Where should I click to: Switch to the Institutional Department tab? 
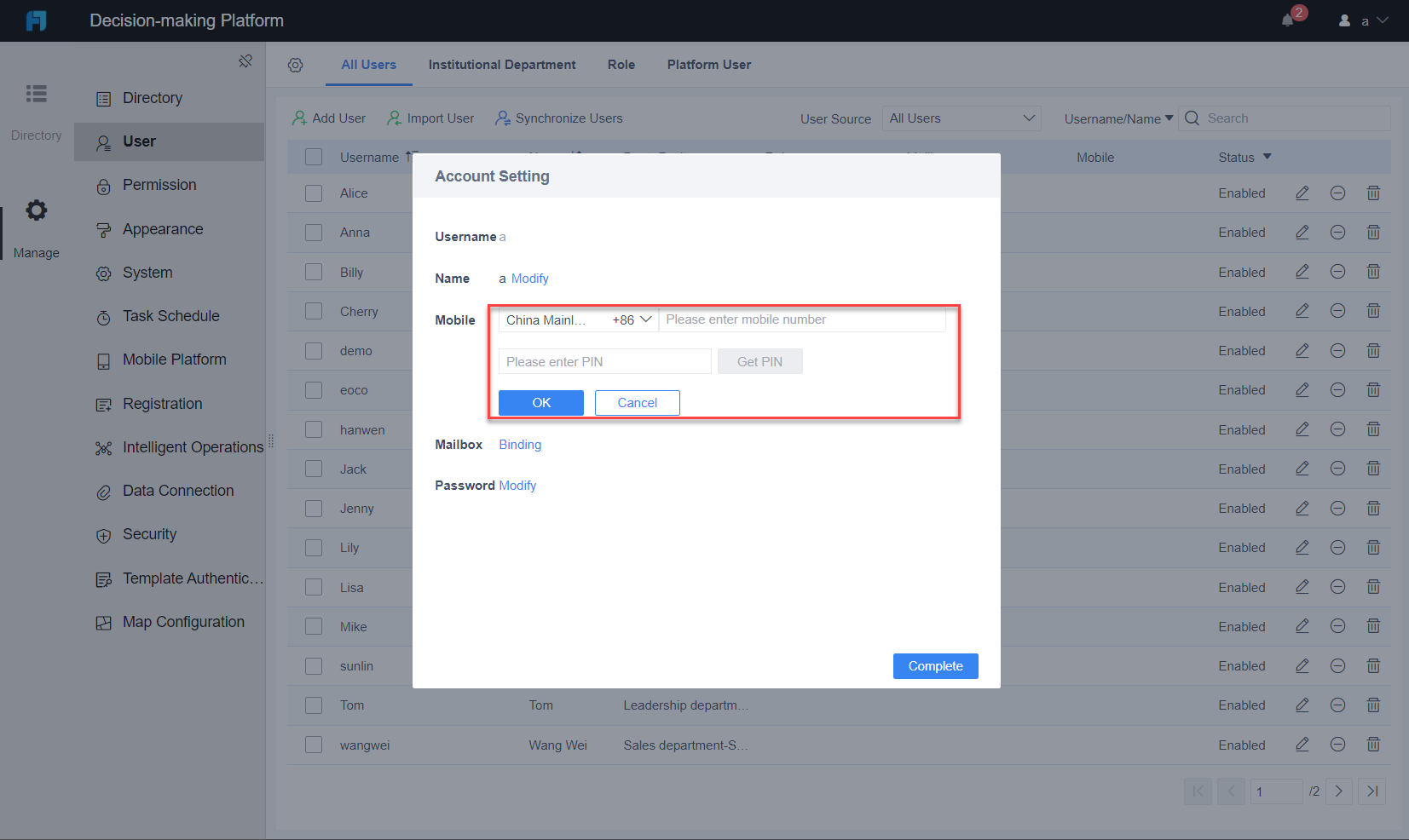coord(502,65)
